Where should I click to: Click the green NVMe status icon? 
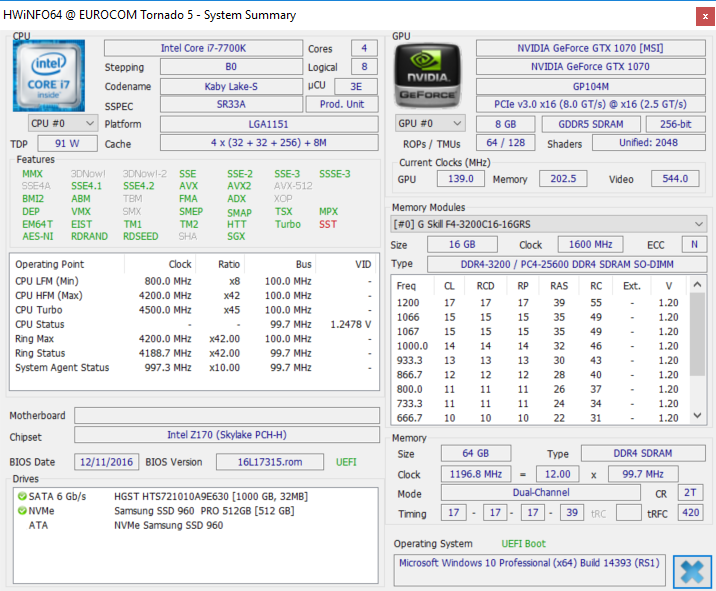click(x=21, y=511)
